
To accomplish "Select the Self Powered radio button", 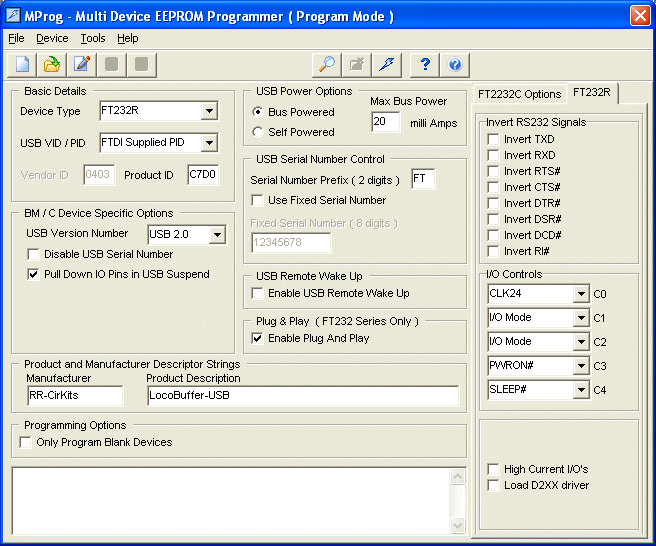I will pos(258,132).
